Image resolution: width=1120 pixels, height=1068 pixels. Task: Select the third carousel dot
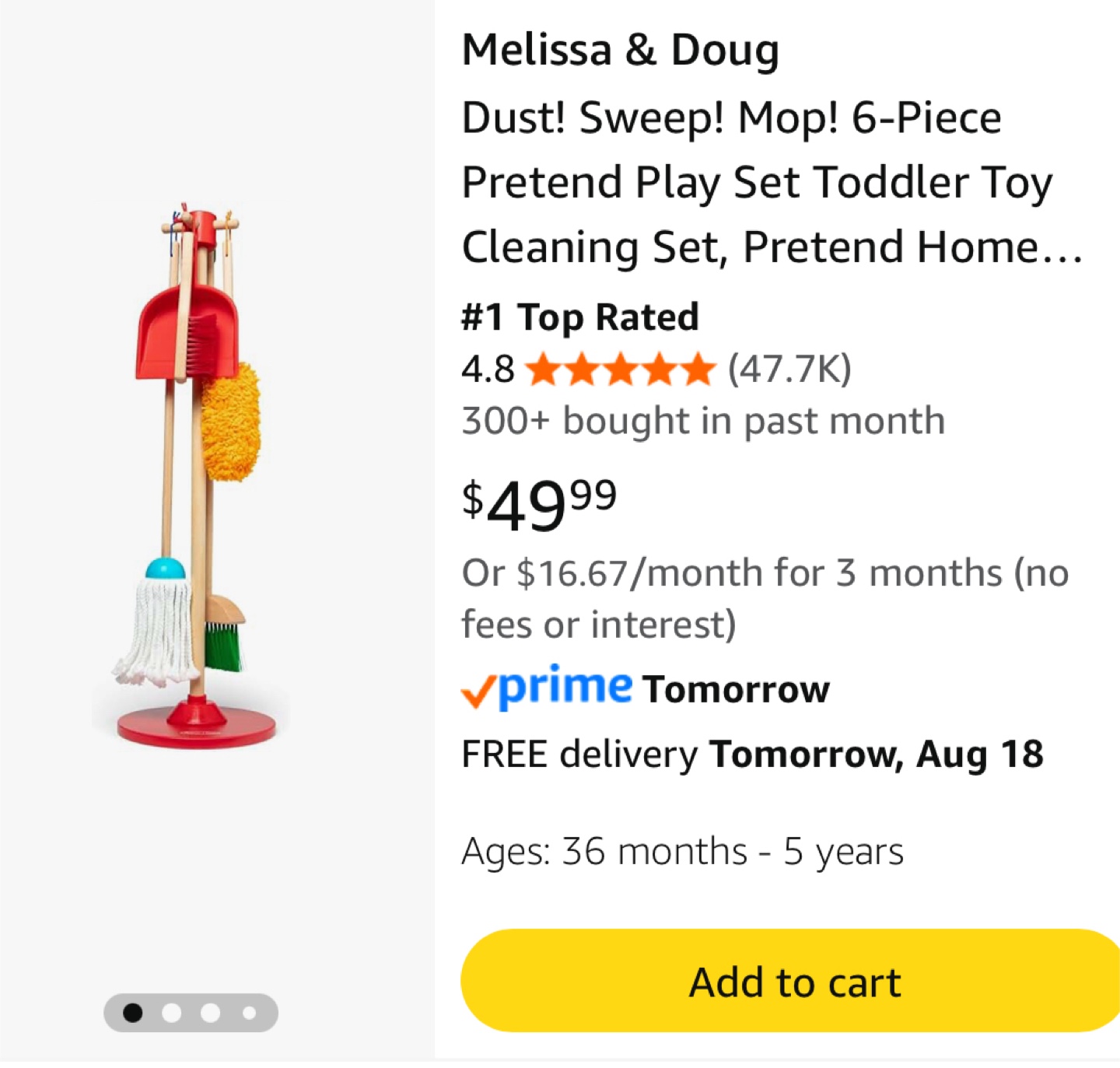[x=211, y=1013]
